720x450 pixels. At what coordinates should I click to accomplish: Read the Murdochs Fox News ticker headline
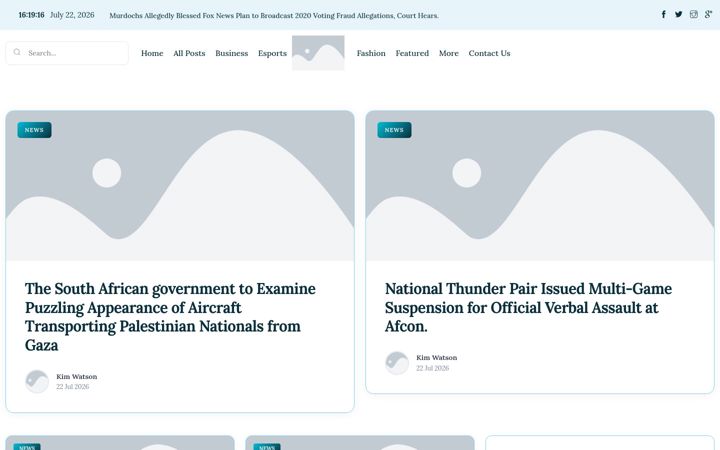click(x=274, y=15)
